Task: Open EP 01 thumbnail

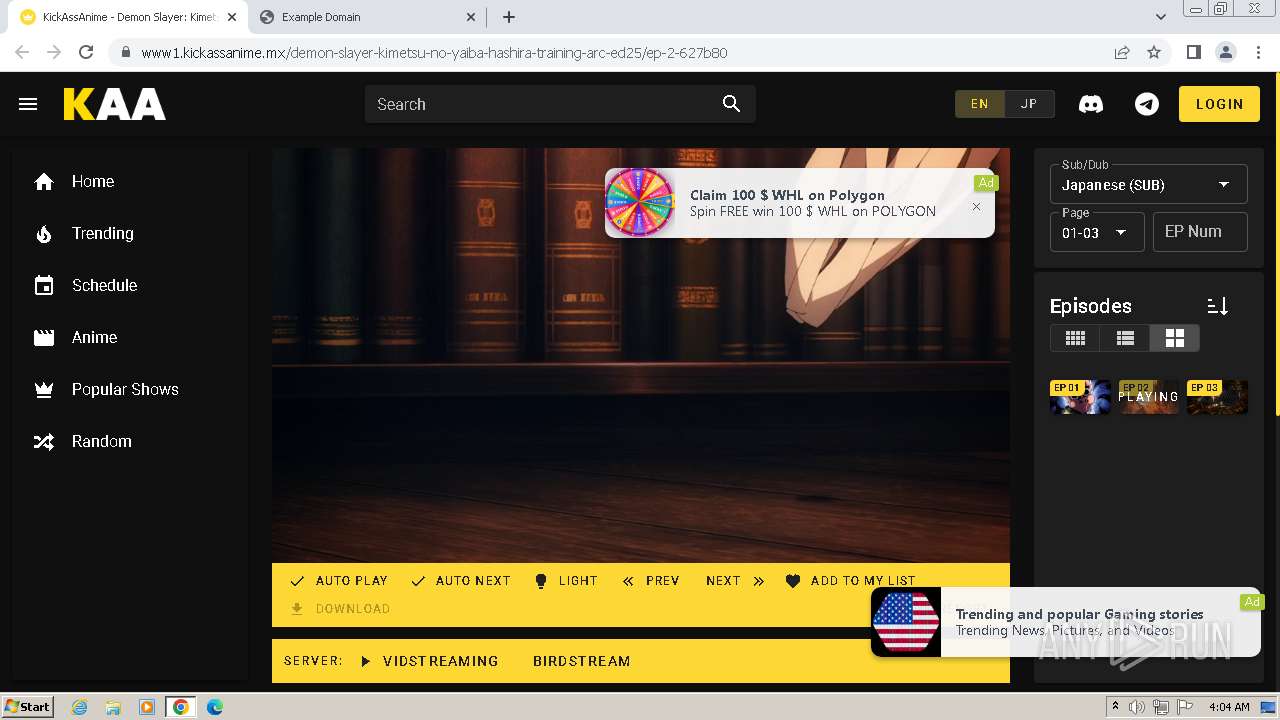Action: tap(1080, 397)
